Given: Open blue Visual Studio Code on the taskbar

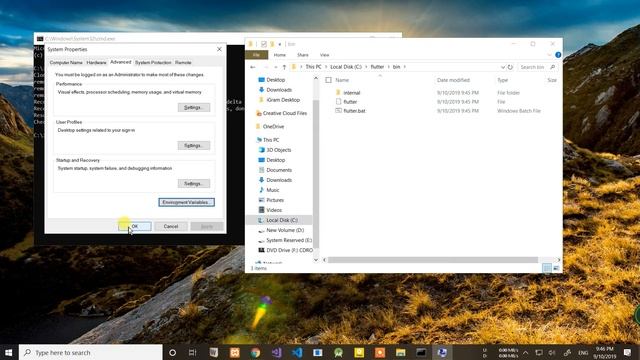Looking at the screenshot, I should tap(297, 352).
